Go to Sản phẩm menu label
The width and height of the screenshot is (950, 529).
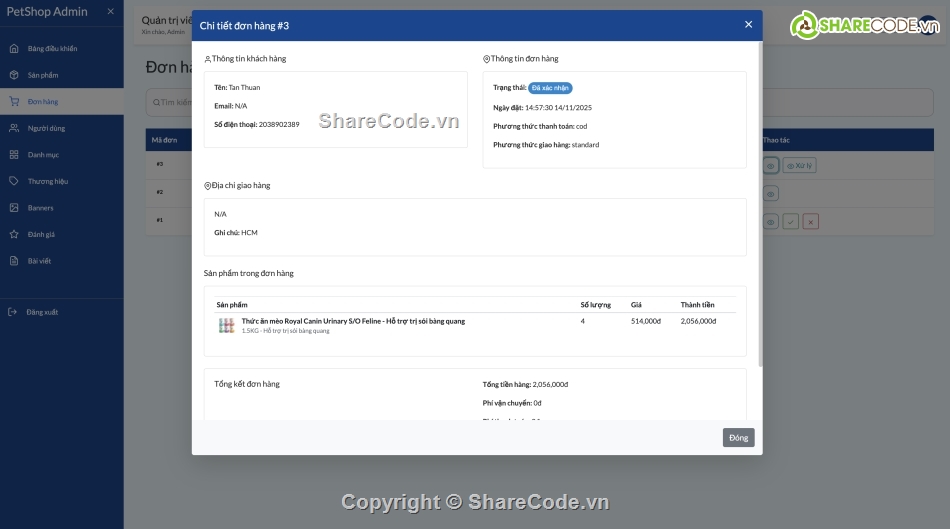coord(43,75)
